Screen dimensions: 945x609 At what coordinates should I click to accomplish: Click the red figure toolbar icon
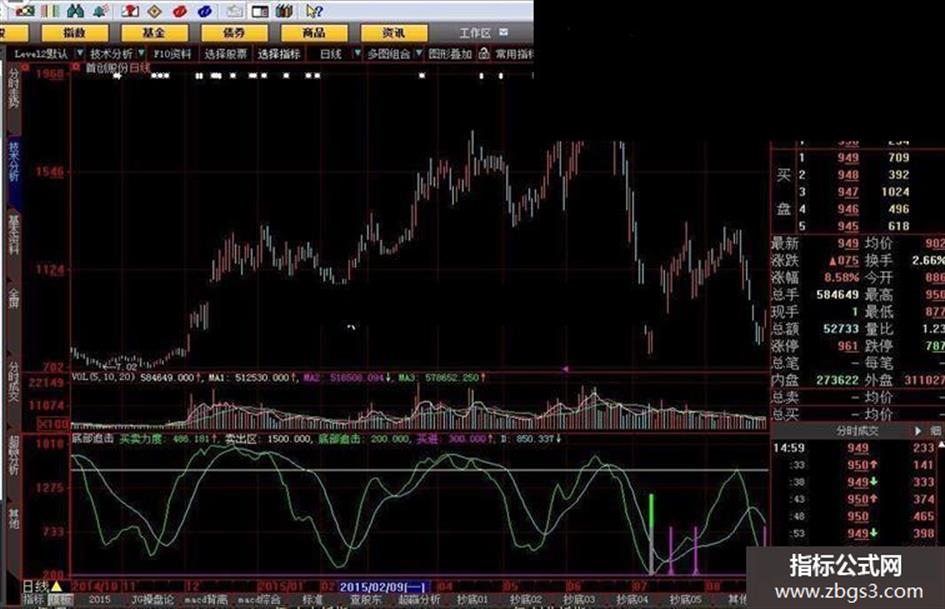129,10
